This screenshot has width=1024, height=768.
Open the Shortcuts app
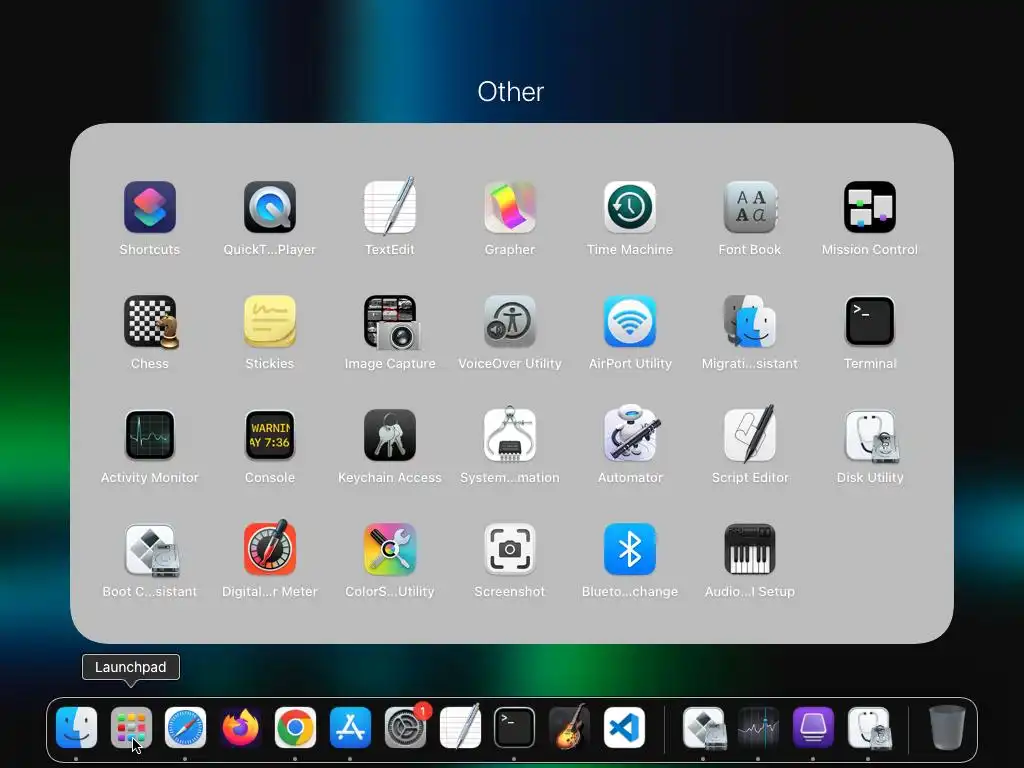point(150,207)
